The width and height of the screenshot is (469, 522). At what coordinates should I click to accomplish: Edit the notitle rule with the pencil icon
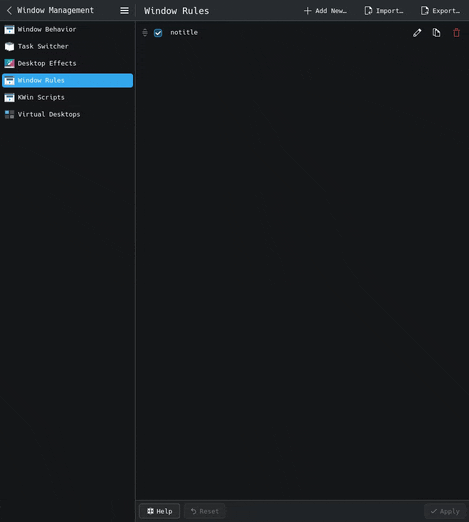417,33
